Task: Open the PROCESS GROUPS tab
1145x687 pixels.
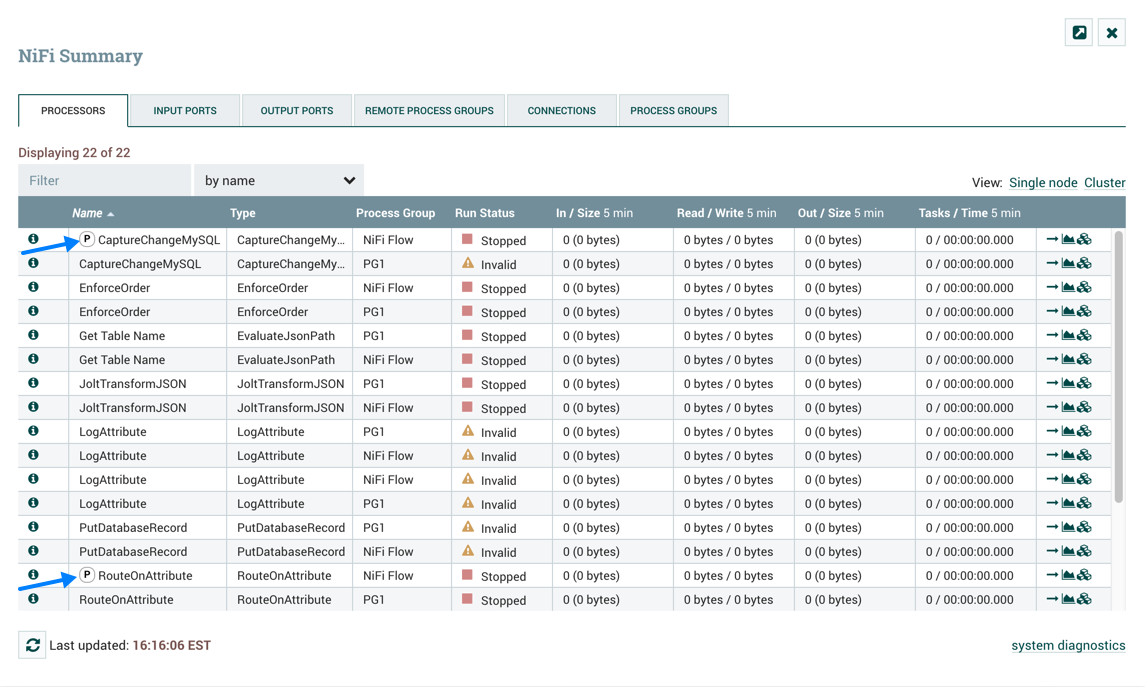Action: [673, 110]
